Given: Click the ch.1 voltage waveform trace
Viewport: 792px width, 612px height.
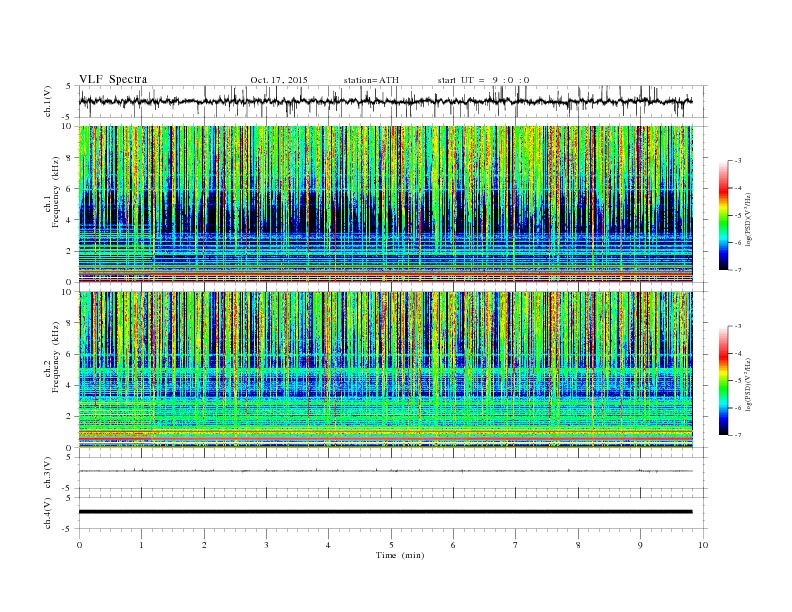Looking at the screenshot, I should pyautogui.click(x=385, y=101).
